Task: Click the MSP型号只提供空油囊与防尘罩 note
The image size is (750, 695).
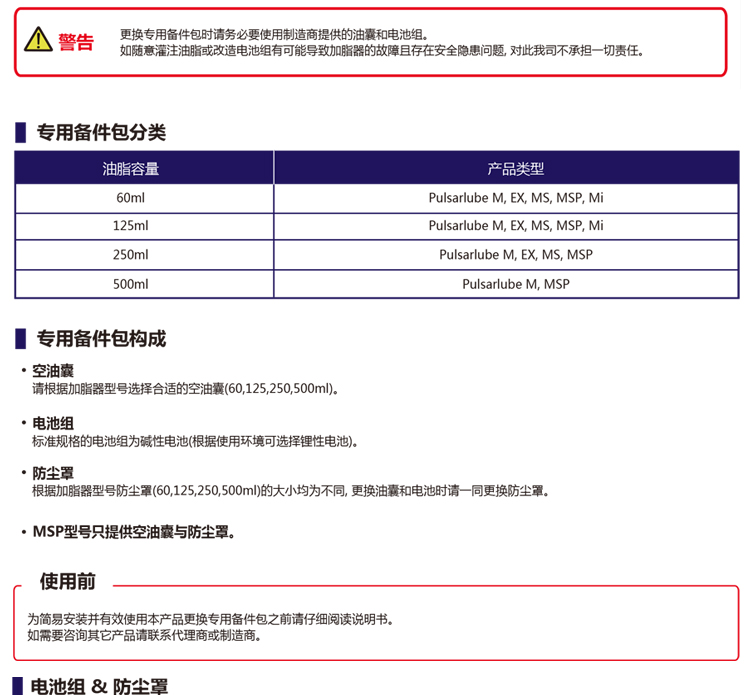Action: tap(134, 532)
